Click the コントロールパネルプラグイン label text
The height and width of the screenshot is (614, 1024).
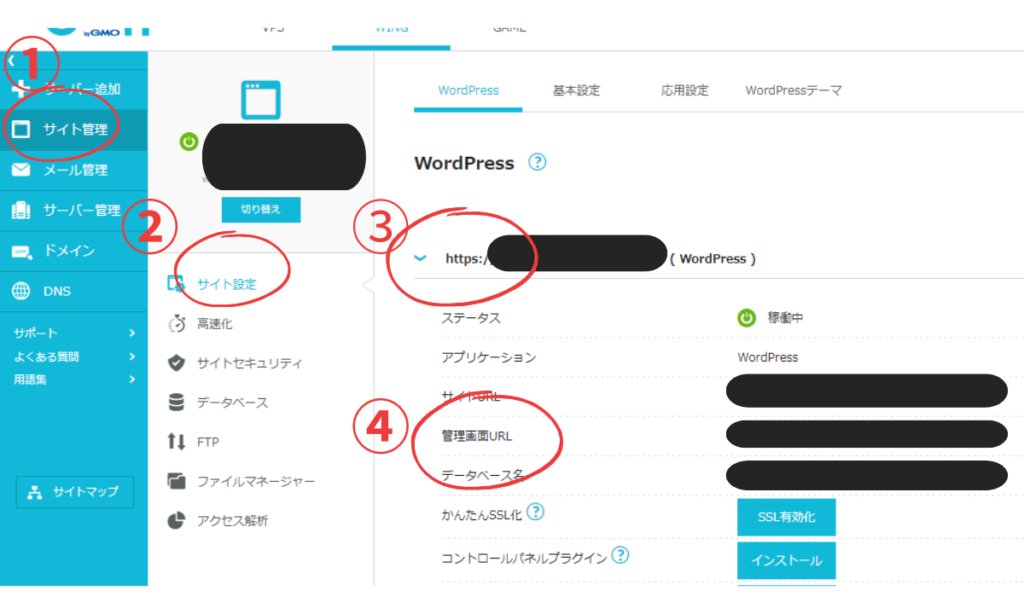click(x=524, y=558)
